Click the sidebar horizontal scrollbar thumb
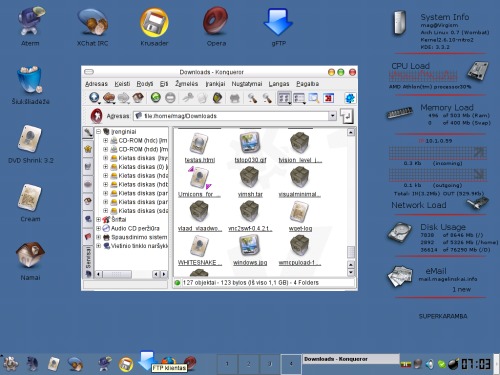 tap(117, 274)
